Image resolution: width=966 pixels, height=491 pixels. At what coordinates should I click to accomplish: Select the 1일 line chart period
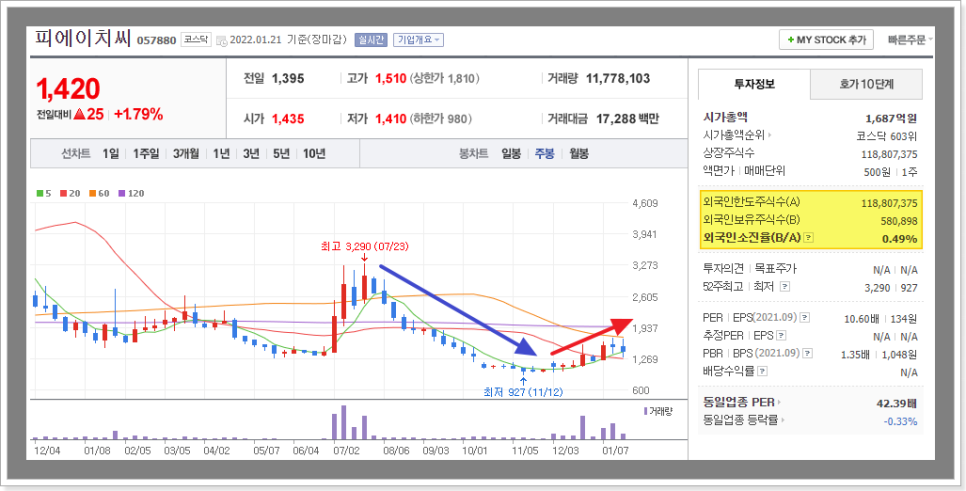111,154
